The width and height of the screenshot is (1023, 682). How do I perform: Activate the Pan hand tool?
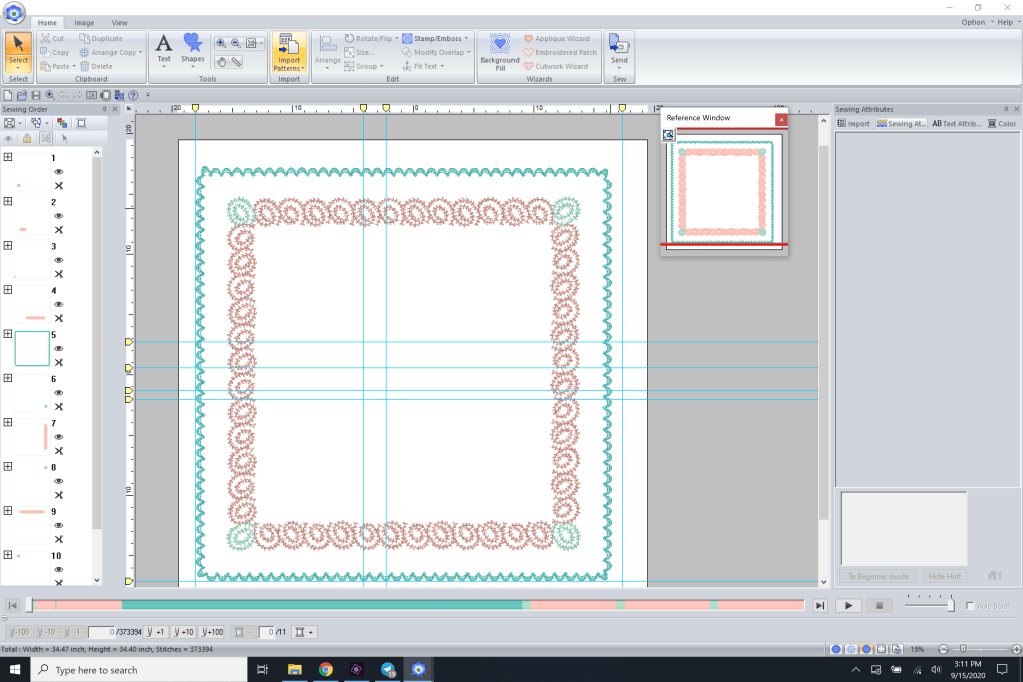[x=221, y=61]
